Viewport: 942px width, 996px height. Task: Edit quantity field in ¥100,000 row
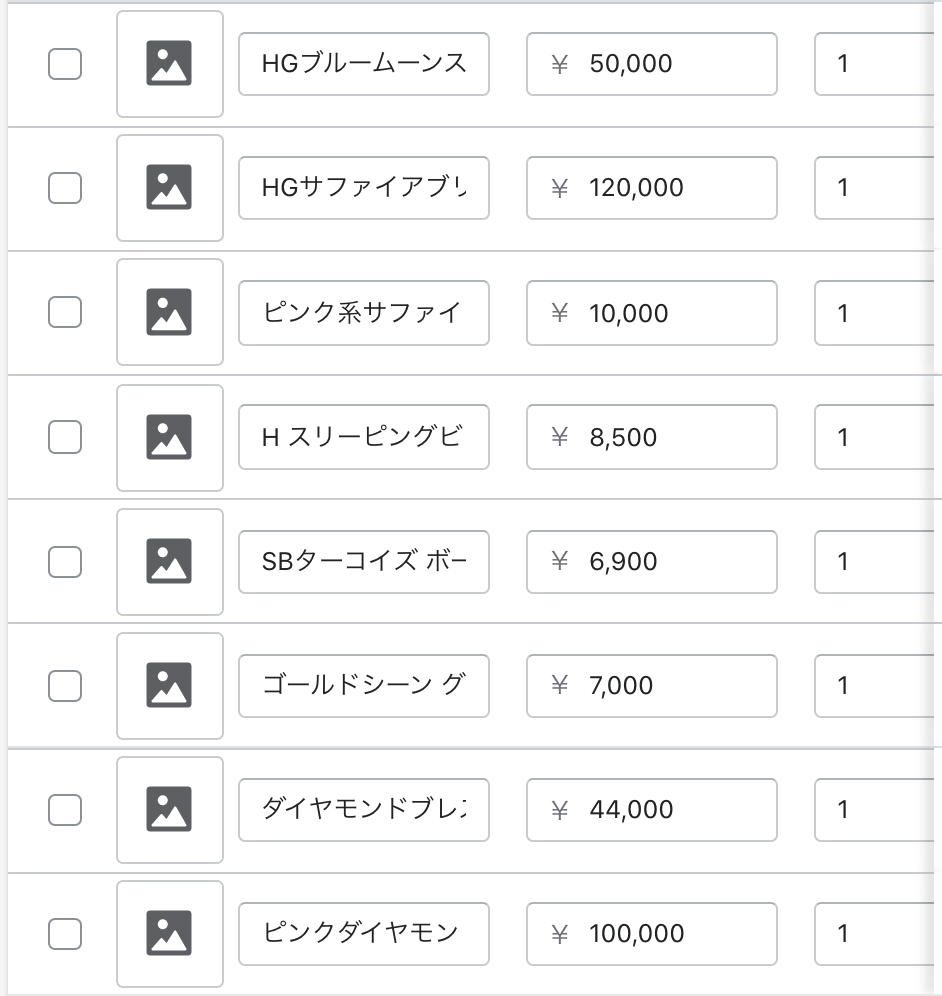click(x=875, y=933)
